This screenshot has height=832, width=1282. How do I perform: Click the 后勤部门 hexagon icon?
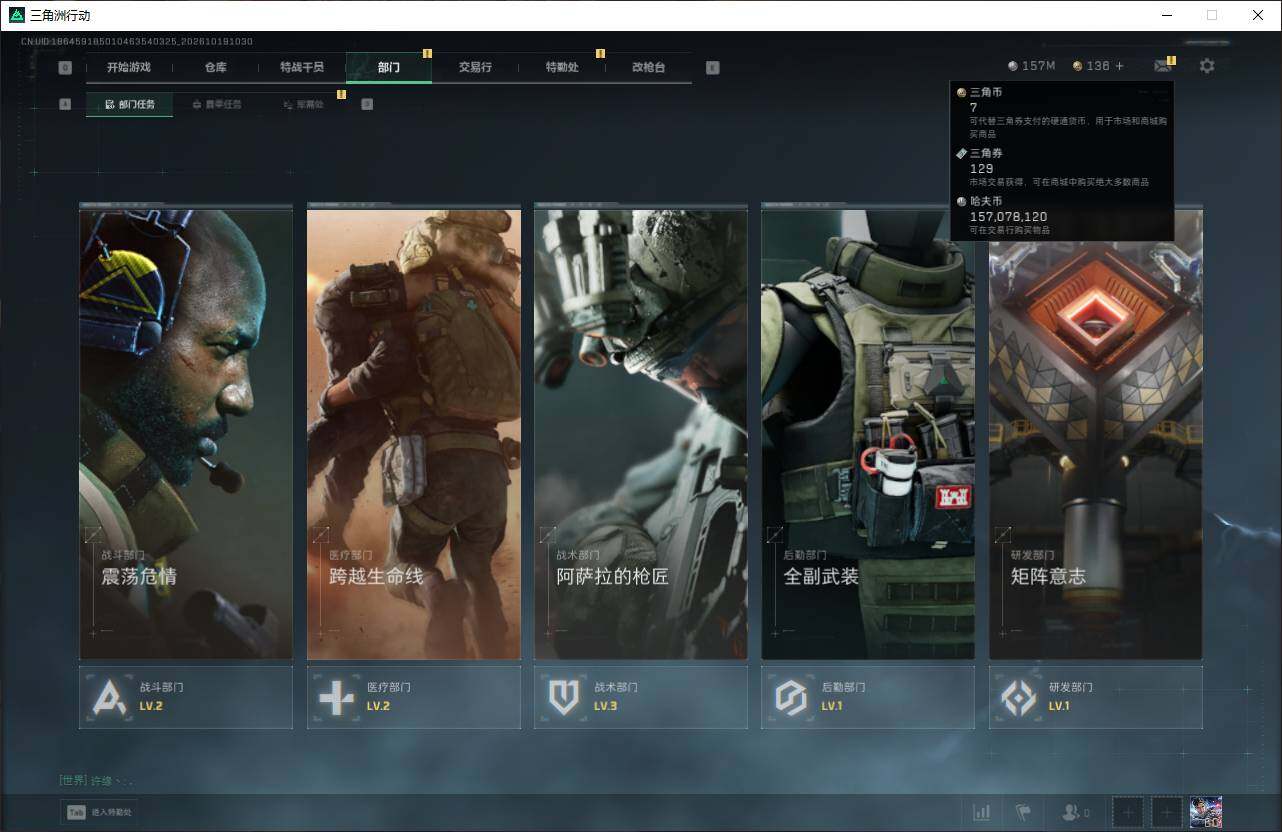coord(791,697)
